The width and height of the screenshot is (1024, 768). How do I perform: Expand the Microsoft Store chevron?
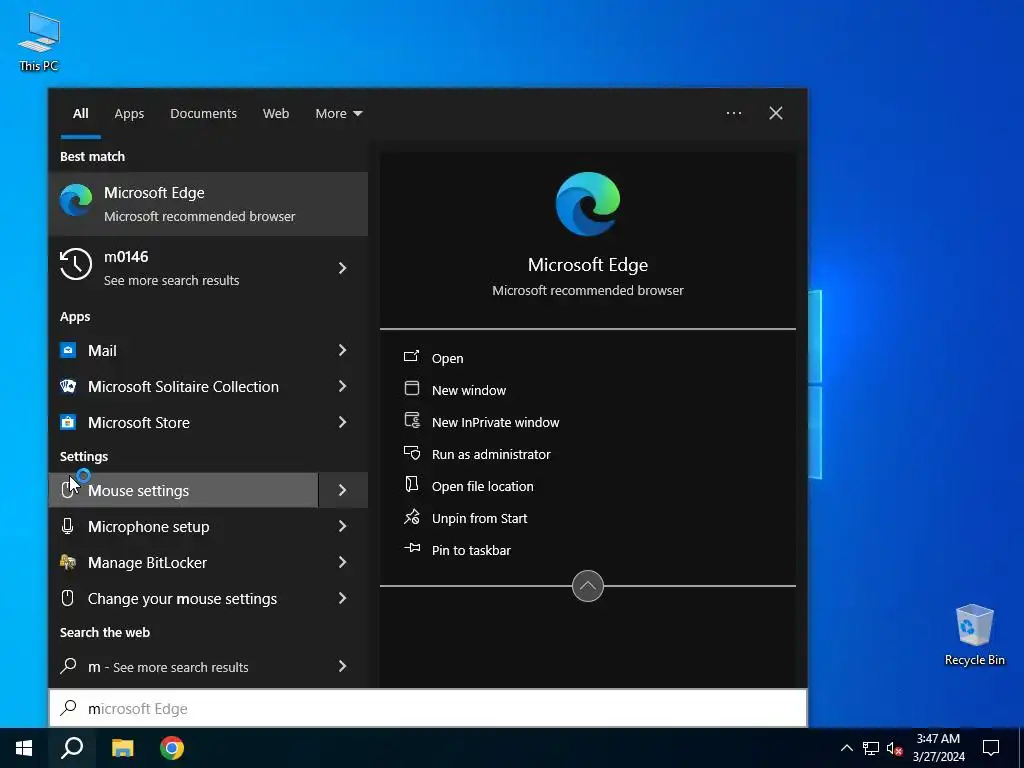(342, 423)
